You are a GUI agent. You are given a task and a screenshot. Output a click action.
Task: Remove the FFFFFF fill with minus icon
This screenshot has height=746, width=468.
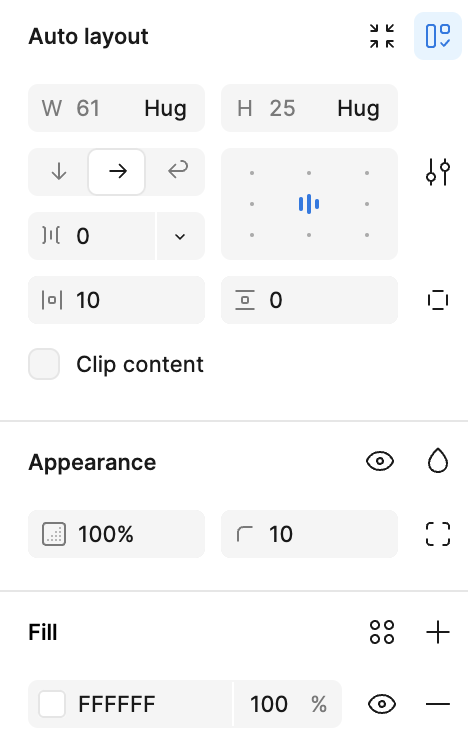[x=438, y=704]
